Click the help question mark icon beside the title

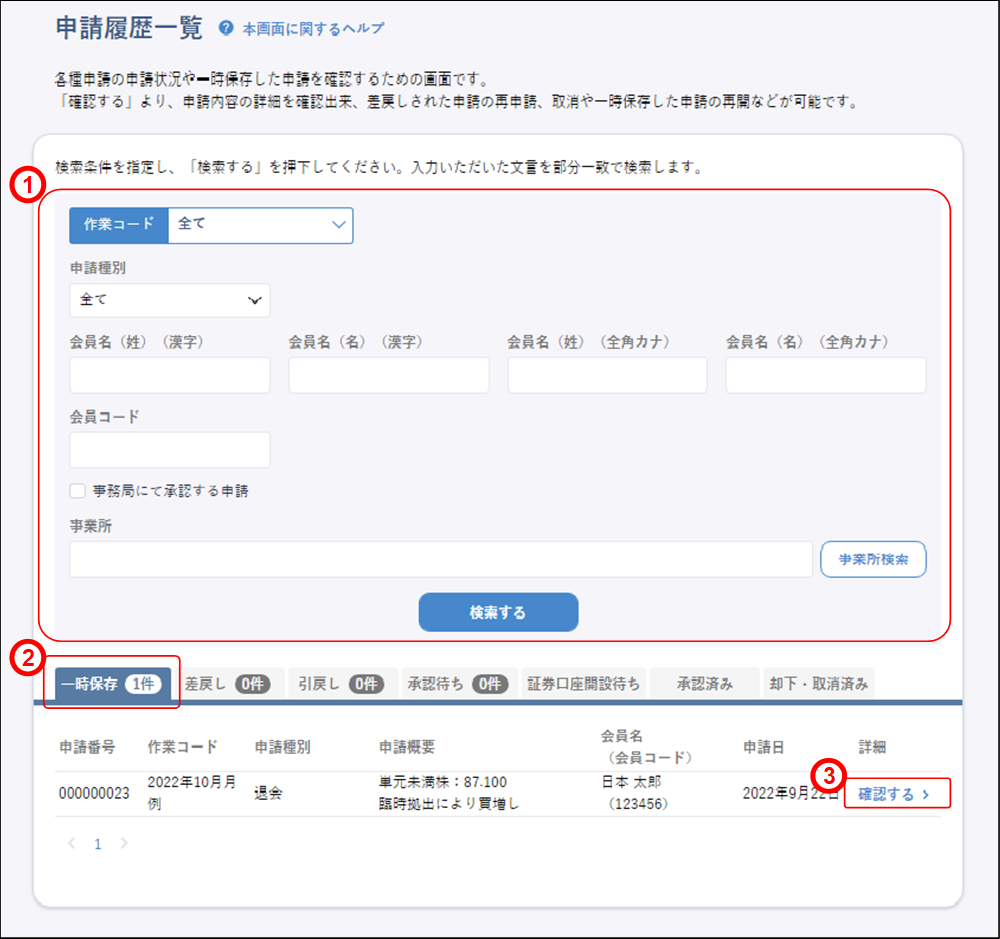224,28
